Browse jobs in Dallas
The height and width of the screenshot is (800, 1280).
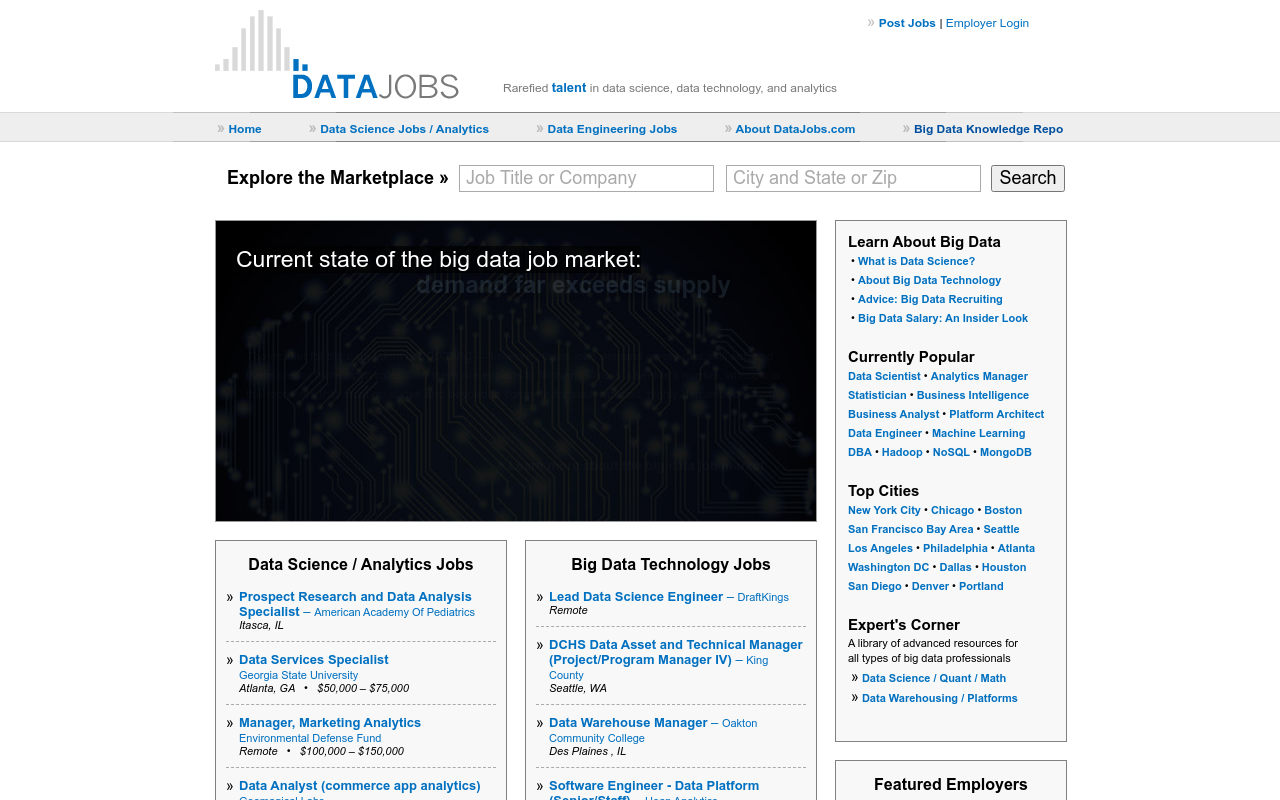(955, 568)
